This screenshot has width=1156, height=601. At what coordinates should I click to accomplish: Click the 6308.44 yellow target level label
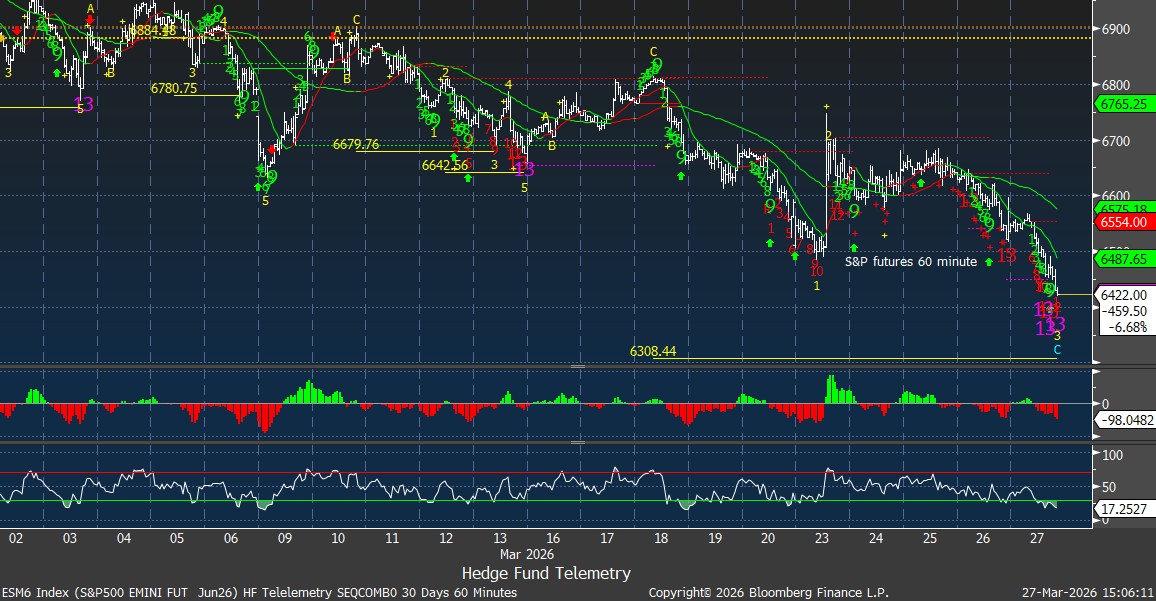(x=655, y=352)
